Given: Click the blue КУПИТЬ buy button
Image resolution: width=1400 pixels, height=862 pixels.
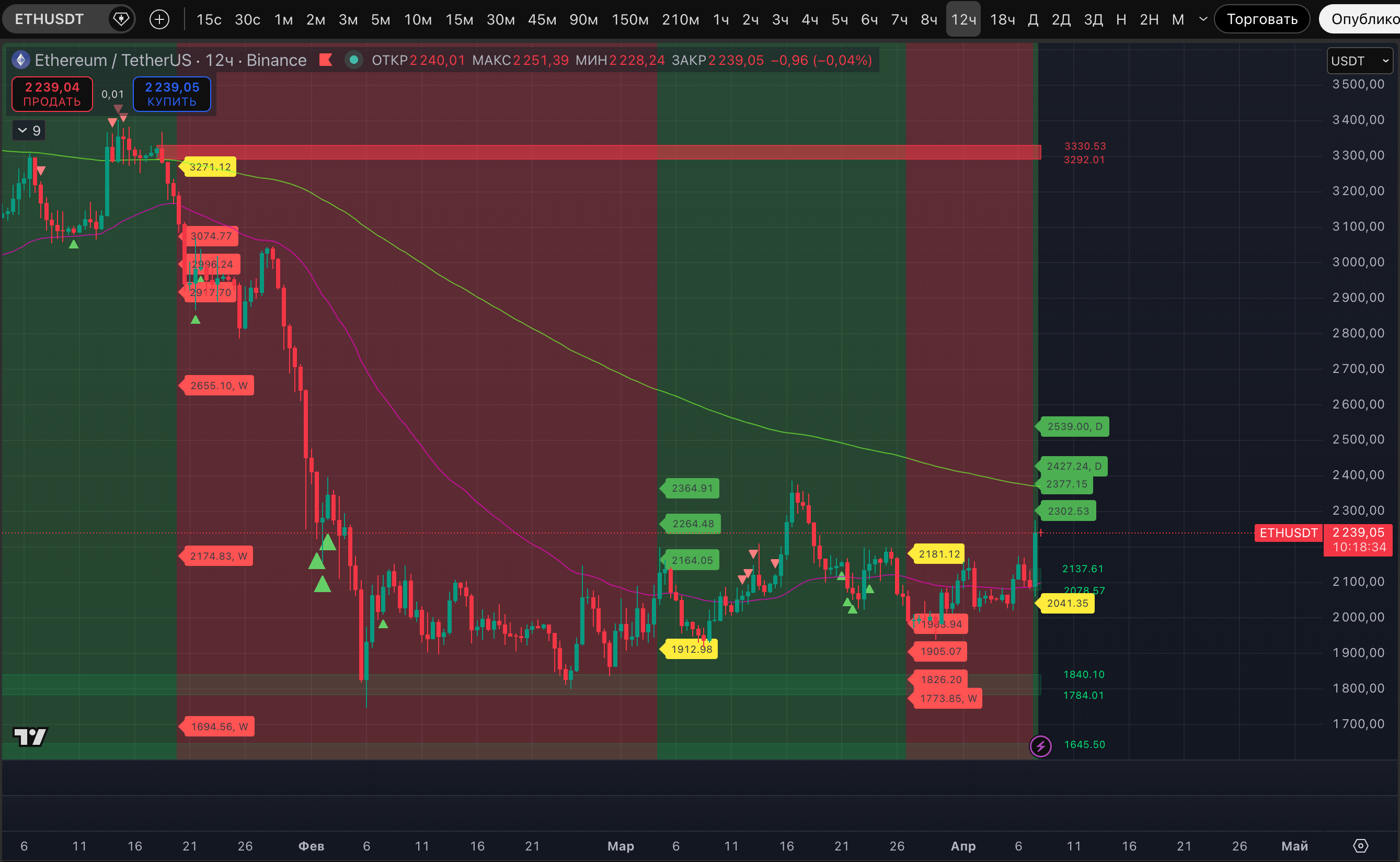Looking at the screenshot, I should [x=171, y=94].
